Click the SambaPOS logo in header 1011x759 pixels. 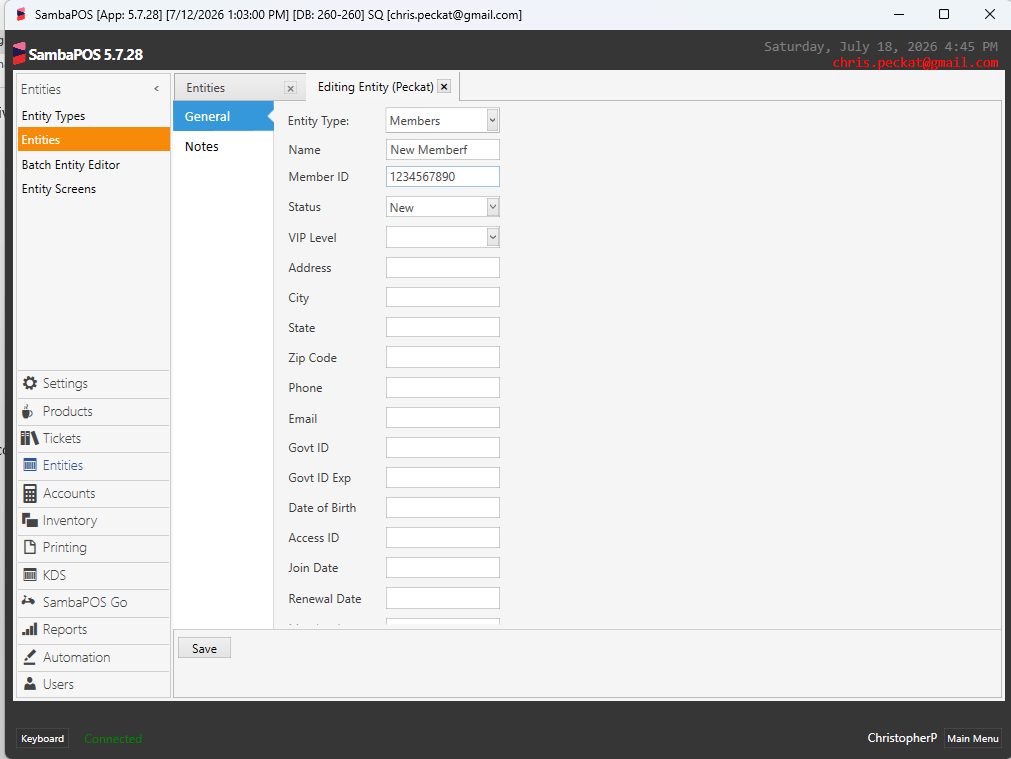[x=19, y=54]
